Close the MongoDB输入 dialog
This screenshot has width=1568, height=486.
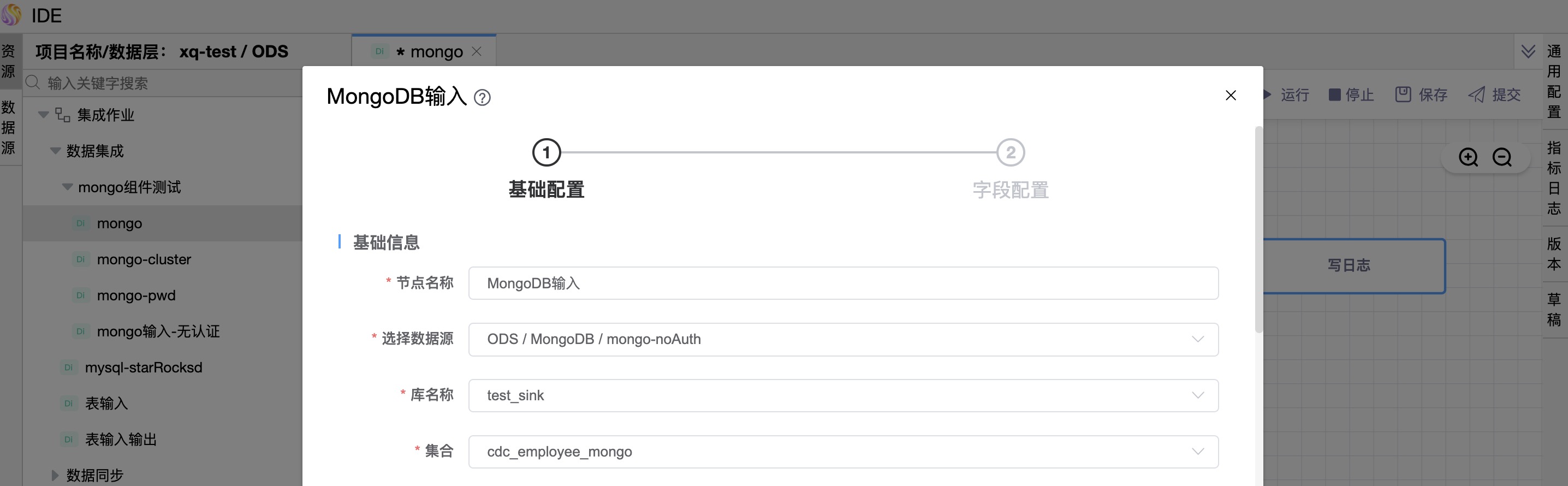[x=1230, y=96]
